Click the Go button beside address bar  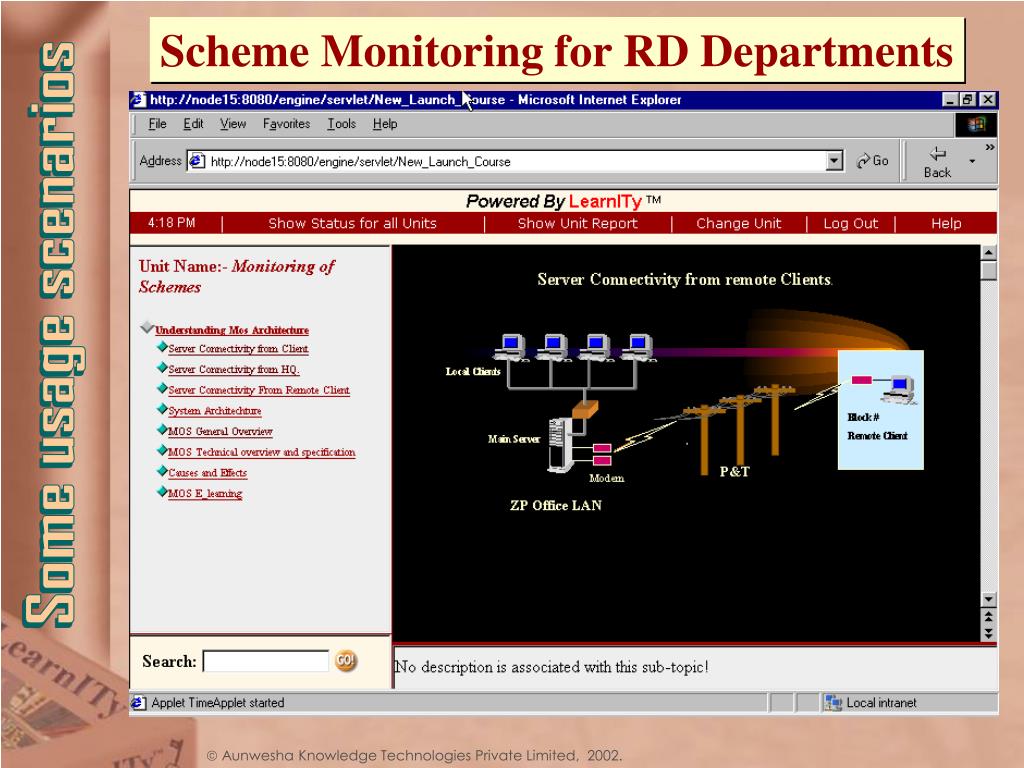[x=872, y=161]
